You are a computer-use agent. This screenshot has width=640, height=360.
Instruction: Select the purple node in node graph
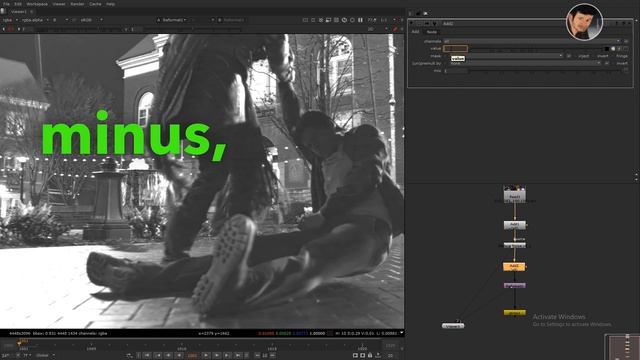(x=514, y=286)
